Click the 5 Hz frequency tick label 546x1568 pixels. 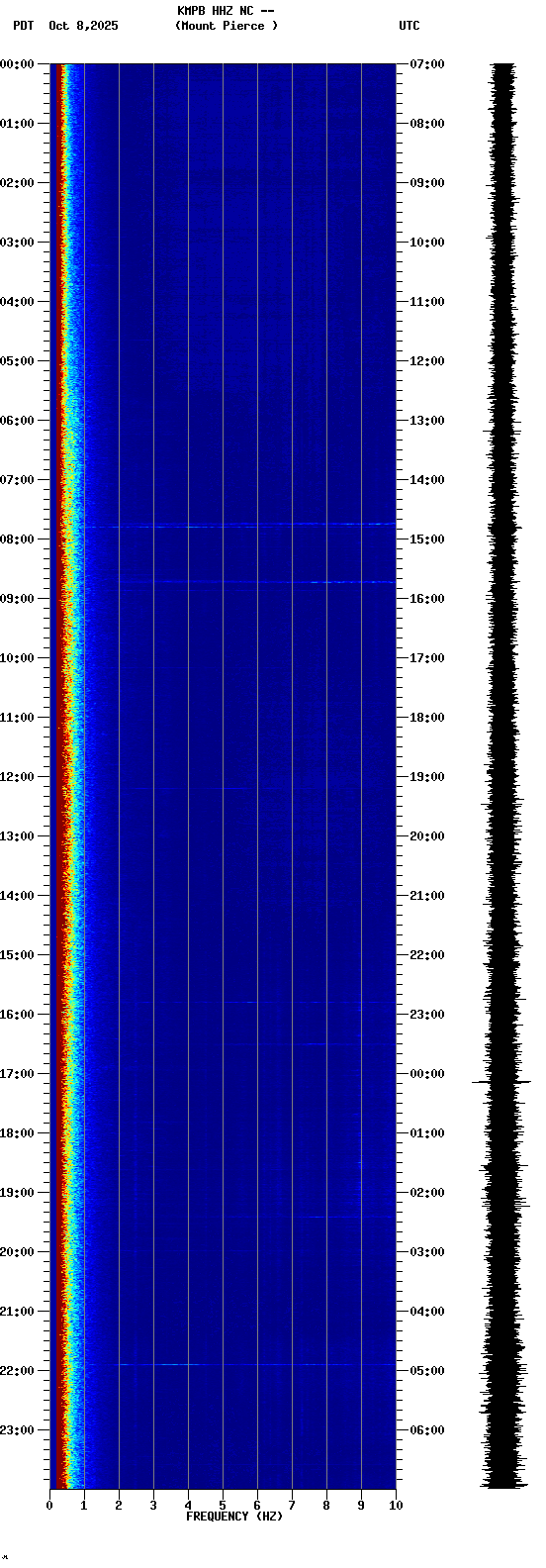tap(223, 1506)
